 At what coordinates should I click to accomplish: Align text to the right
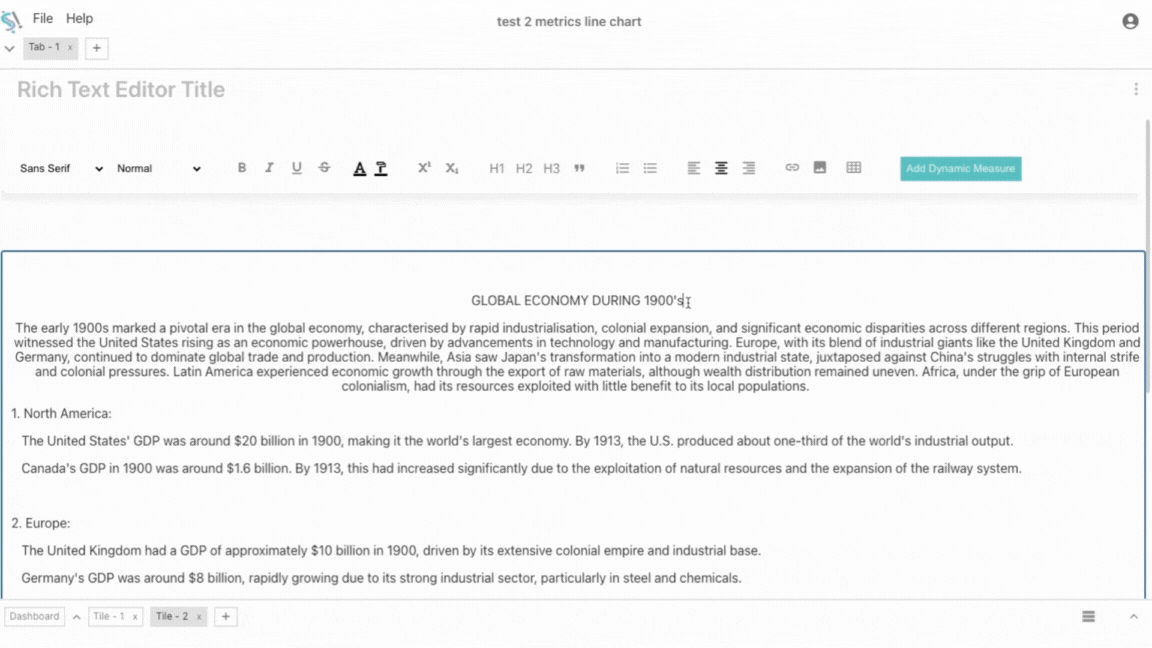click(x=748, y=168)
